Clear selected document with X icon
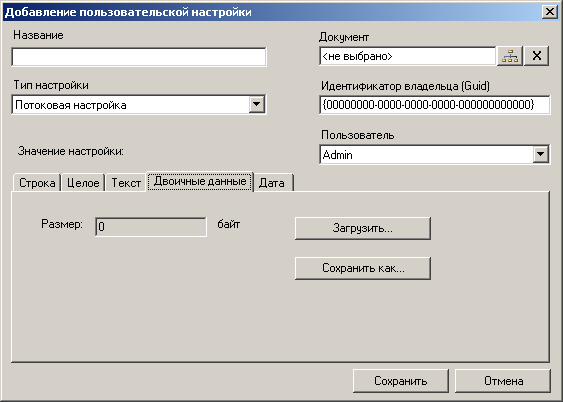Viewport: 563px width, 402px height. [536, 56]
